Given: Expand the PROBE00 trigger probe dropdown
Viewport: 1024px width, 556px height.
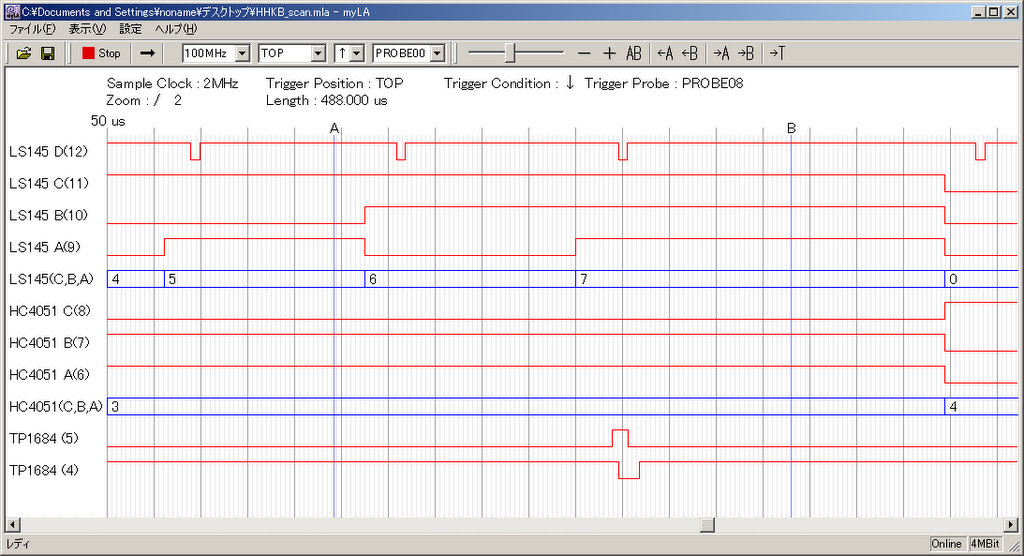Looking at the screenshot, I should (x=437, y=53).
